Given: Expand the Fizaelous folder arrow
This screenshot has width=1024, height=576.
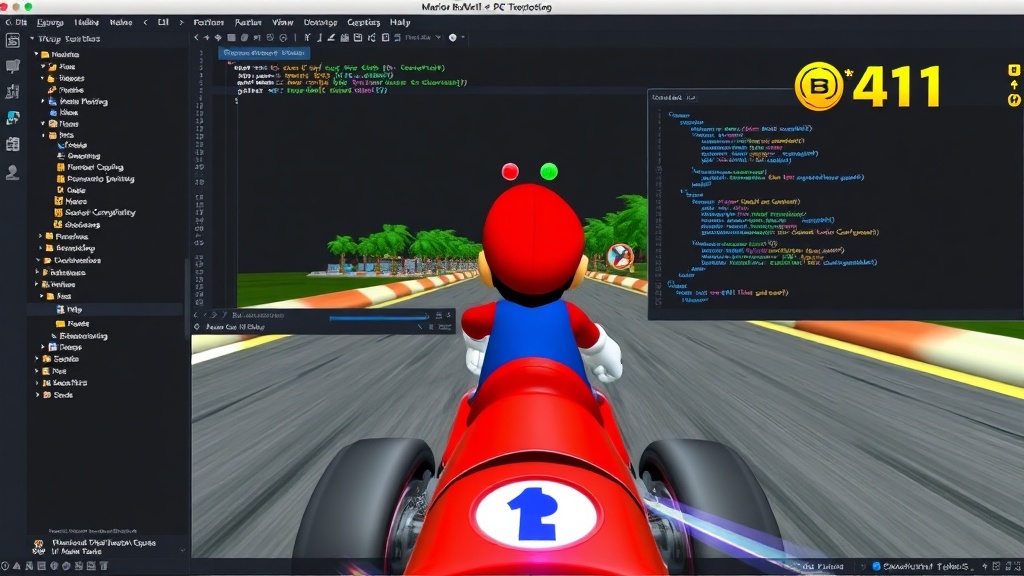Looking at the screenshot, I should 40,236.
